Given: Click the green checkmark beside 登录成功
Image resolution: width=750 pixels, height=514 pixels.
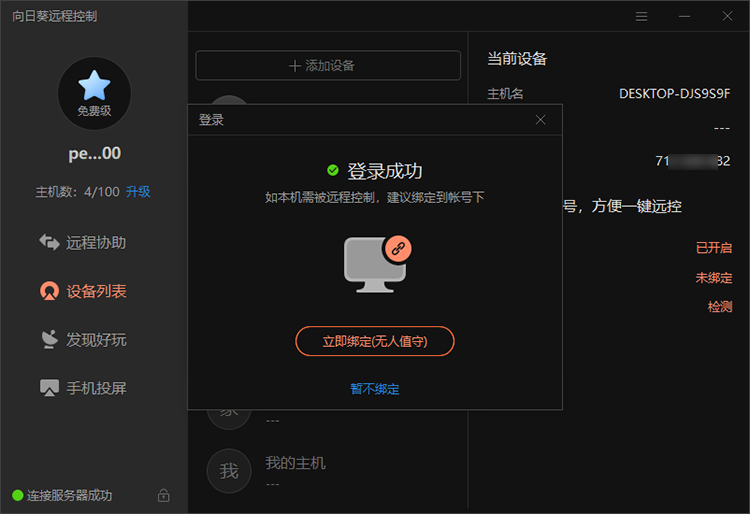Looking at the screenshot, I should pos(333,170).
